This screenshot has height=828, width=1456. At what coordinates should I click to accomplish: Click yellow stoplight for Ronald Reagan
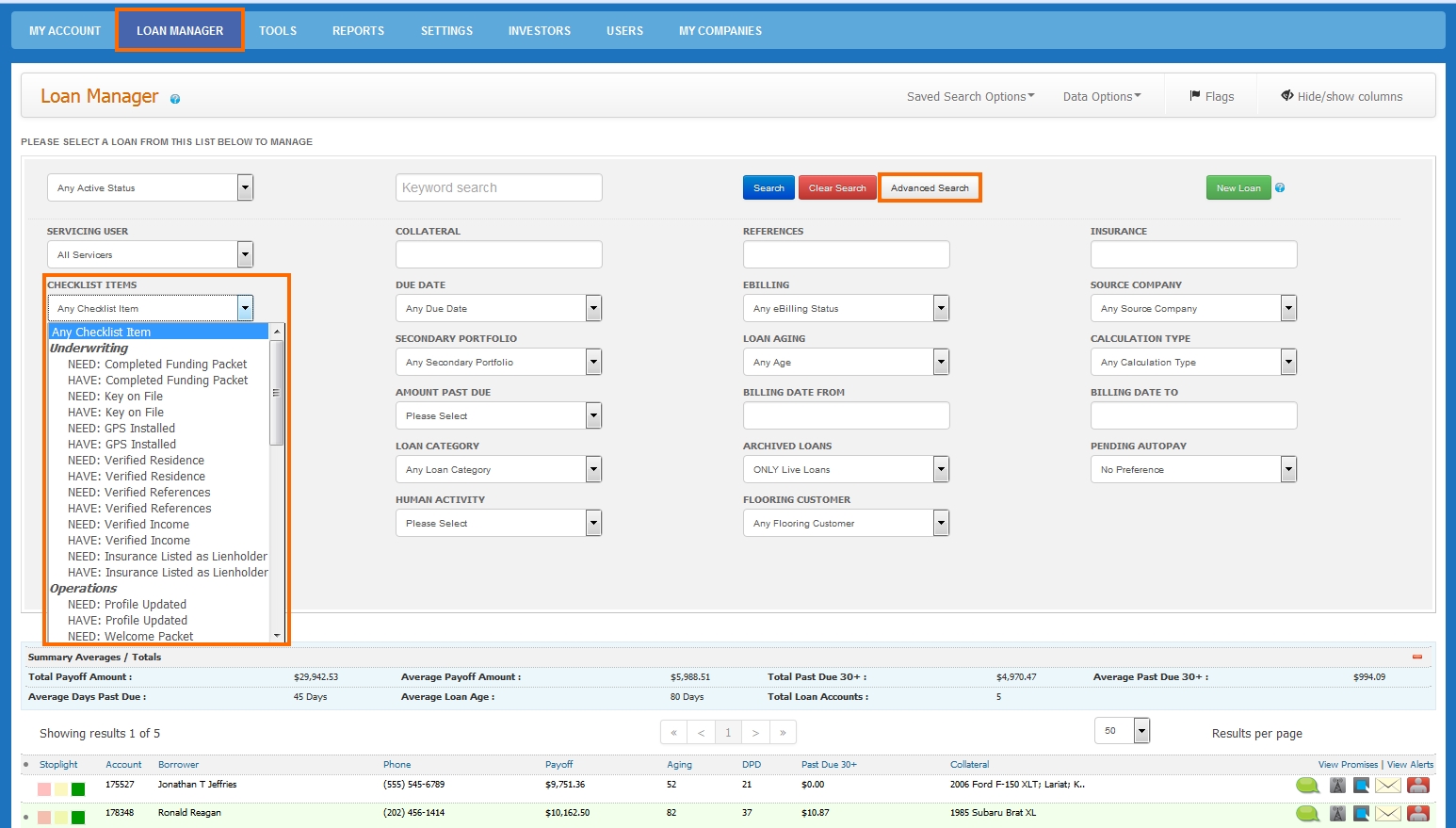(x=61, y=818)
